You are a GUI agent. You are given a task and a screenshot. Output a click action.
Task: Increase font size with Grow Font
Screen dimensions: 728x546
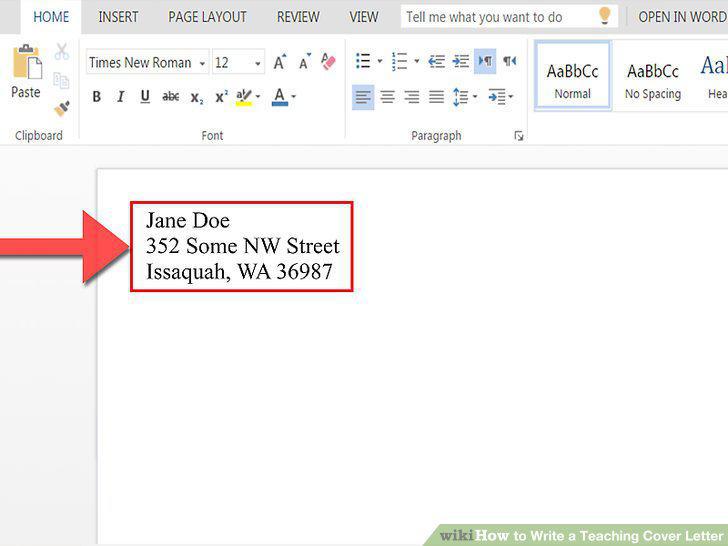point(280,61)
